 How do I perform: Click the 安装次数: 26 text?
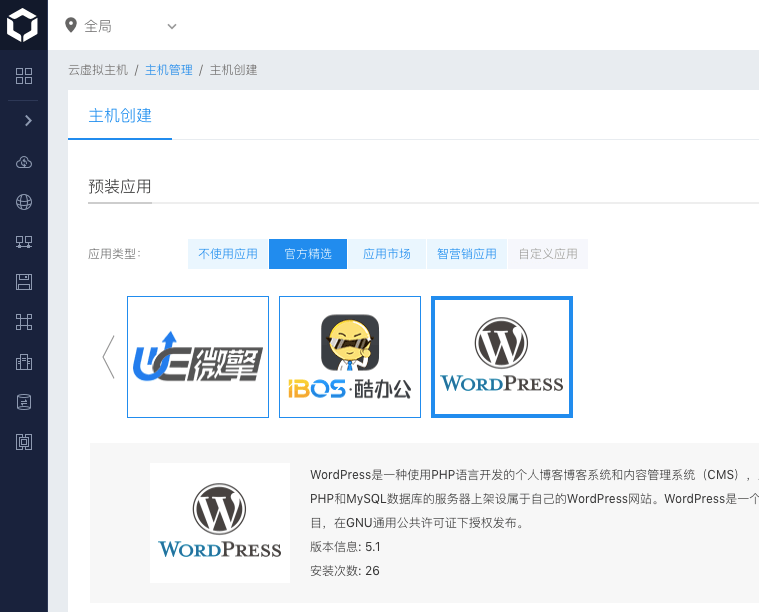point(345,571)
